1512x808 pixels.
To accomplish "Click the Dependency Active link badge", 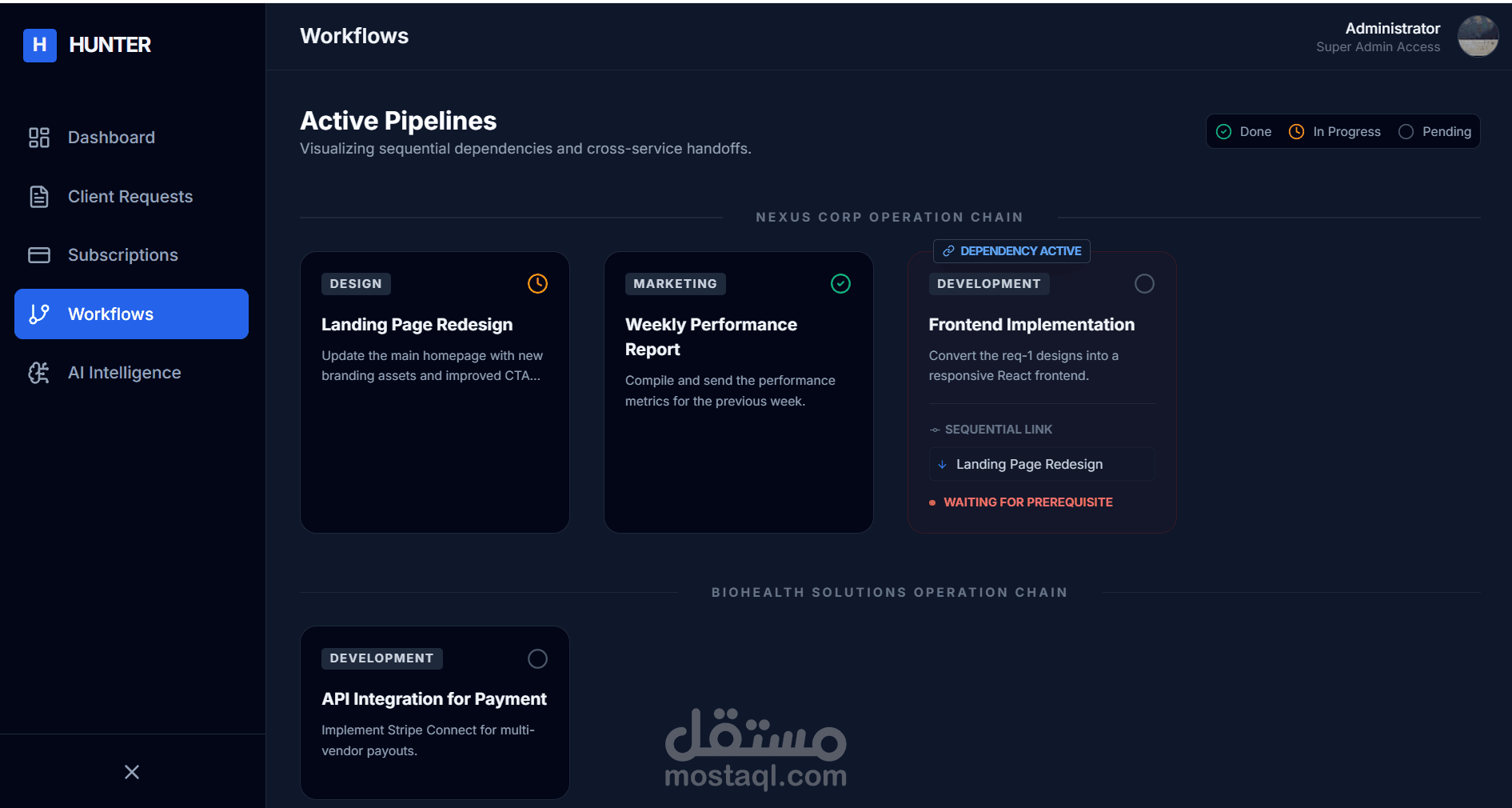I will tap(1011, 251).
